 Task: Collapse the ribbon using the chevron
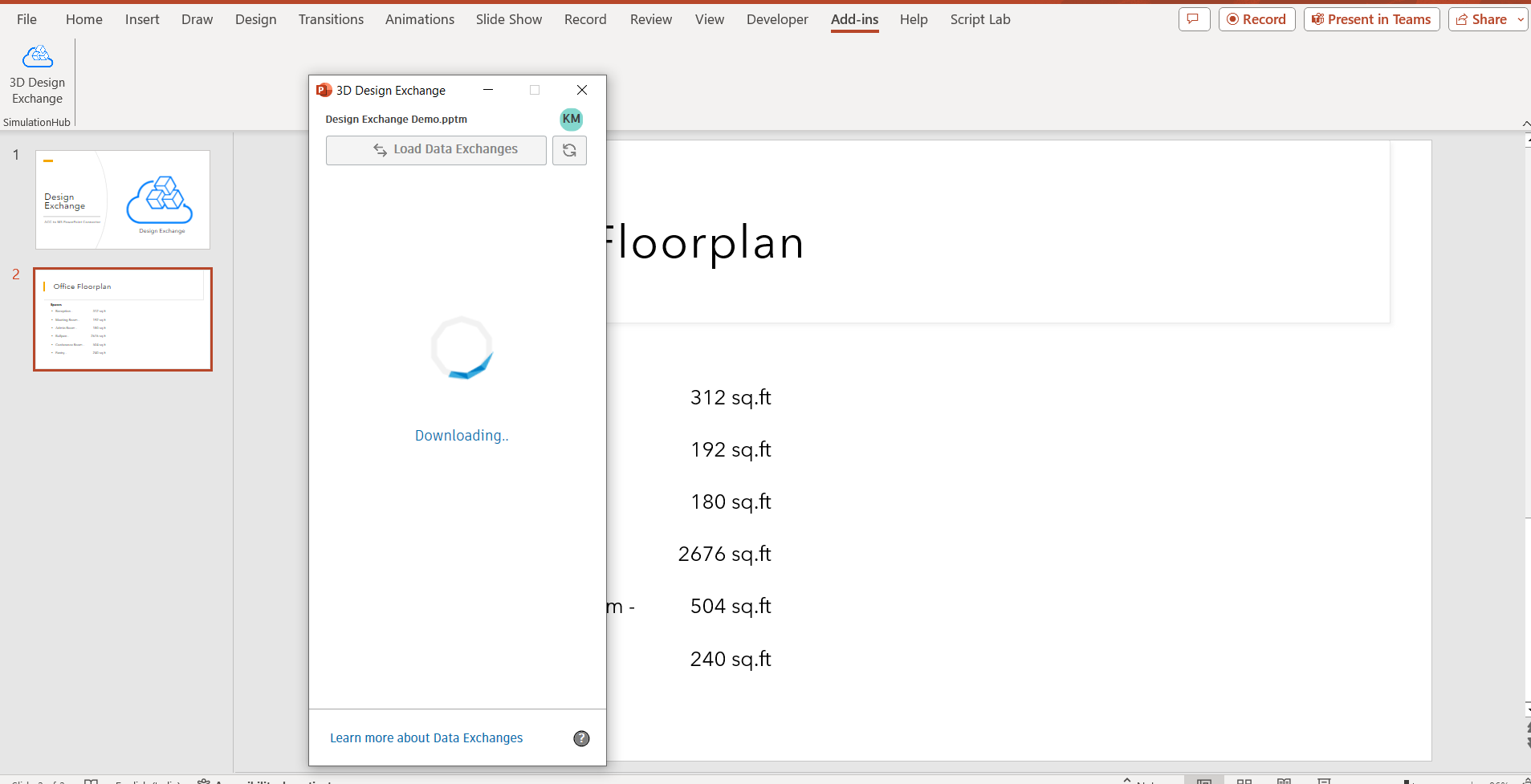pyautogui.click(x=1525, y=124)
